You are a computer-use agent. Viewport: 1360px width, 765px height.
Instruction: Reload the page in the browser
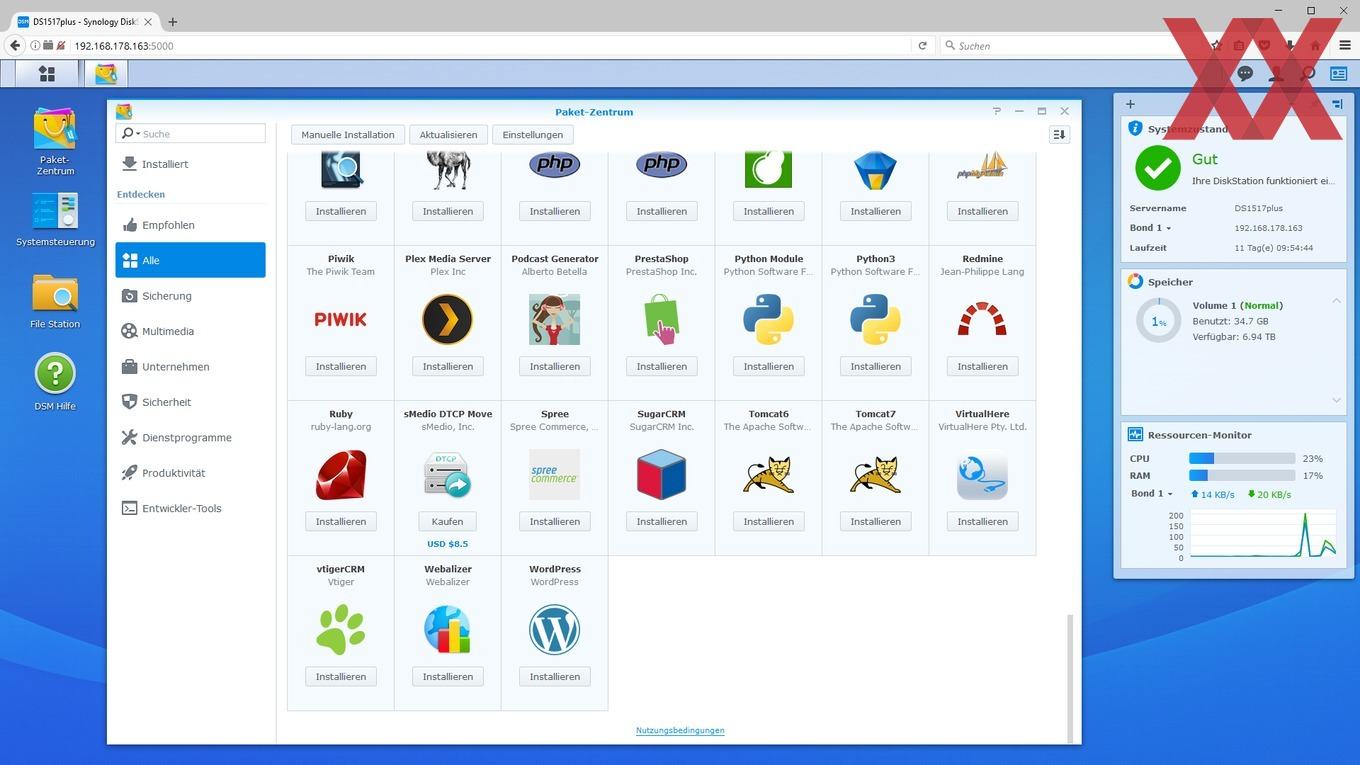coord(922,45)
